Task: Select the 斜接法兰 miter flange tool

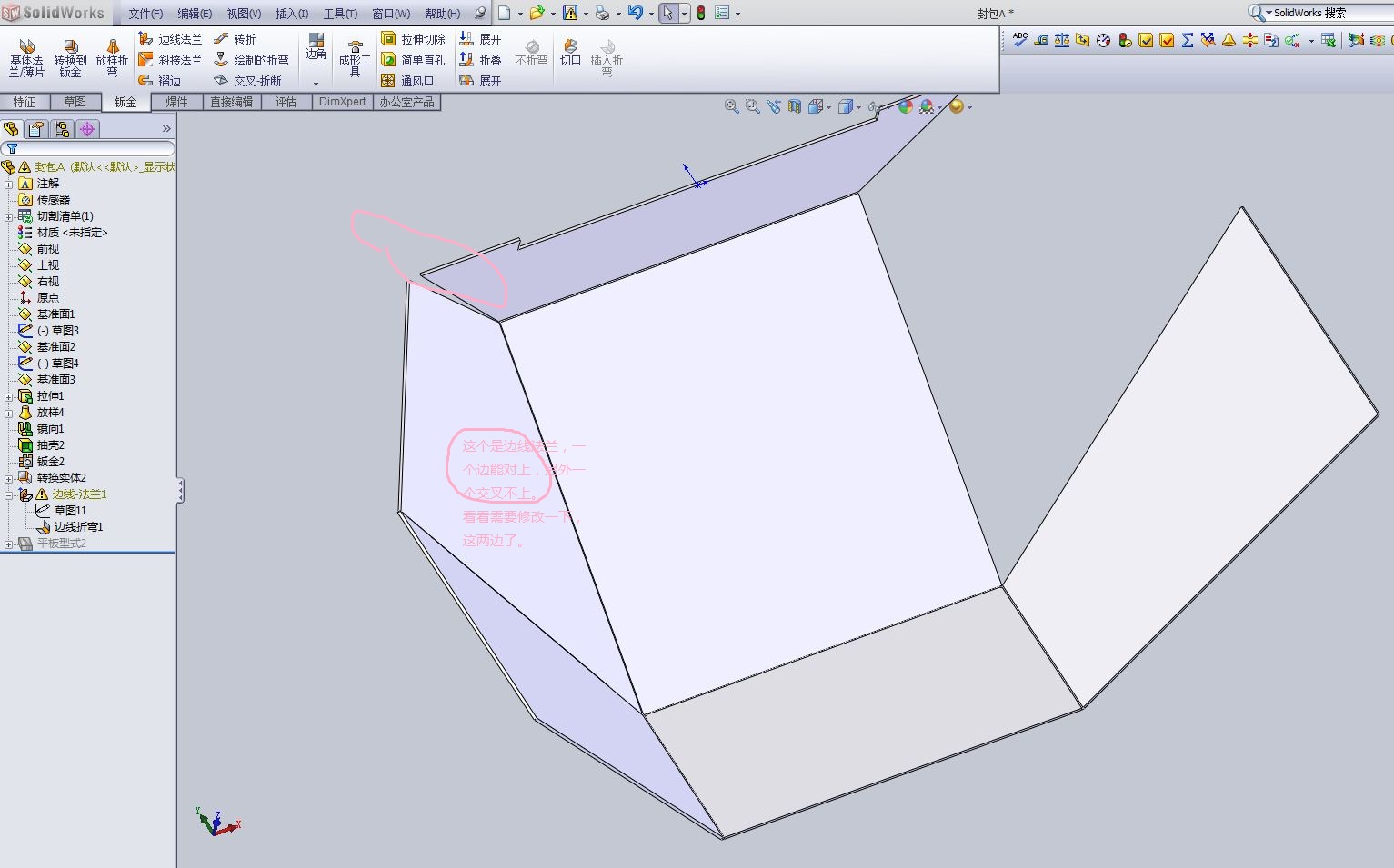Action: coord(170,60)
